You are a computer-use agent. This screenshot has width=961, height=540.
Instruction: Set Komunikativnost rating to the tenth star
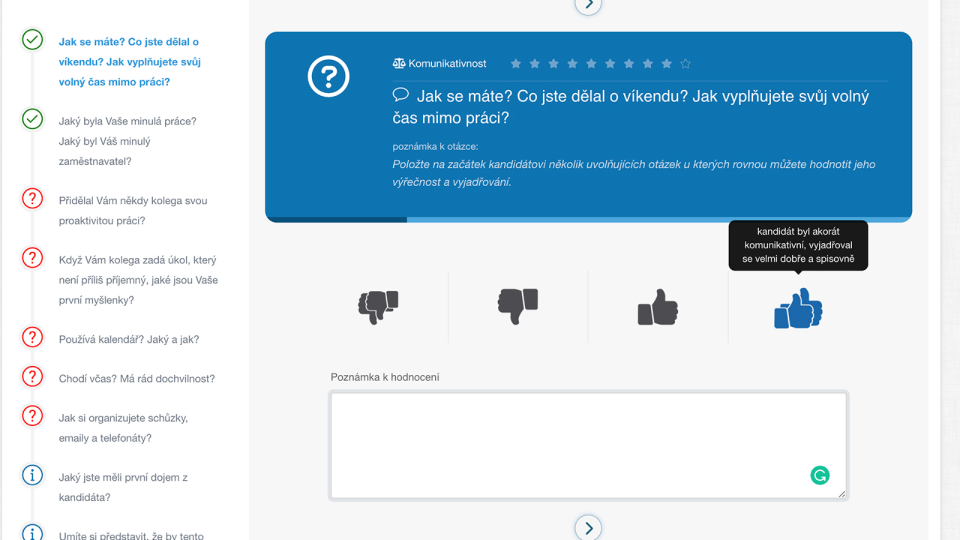pyautogui.click(x=685, y=64)
